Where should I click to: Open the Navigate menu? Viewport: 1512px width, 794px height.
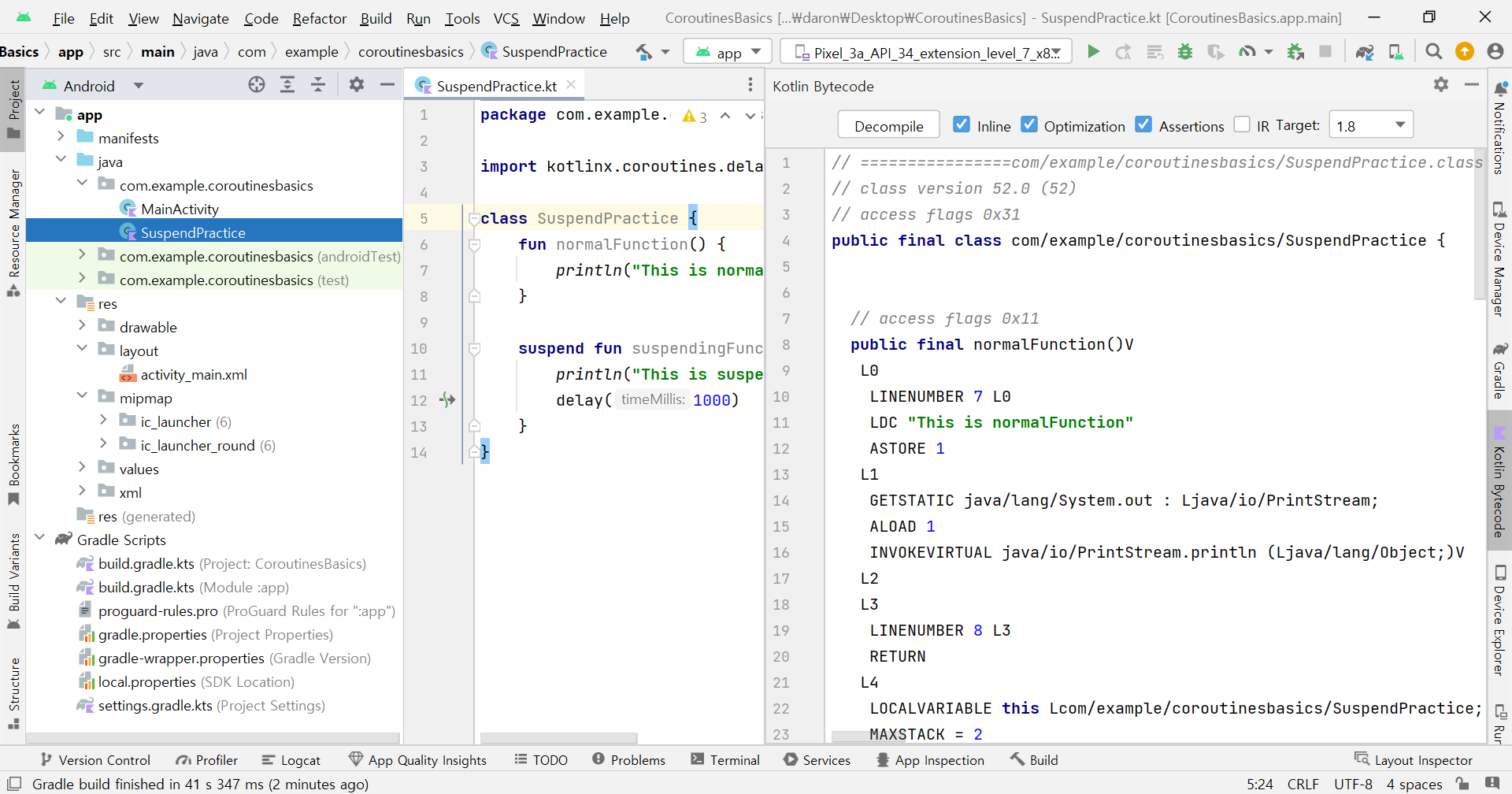201,18
